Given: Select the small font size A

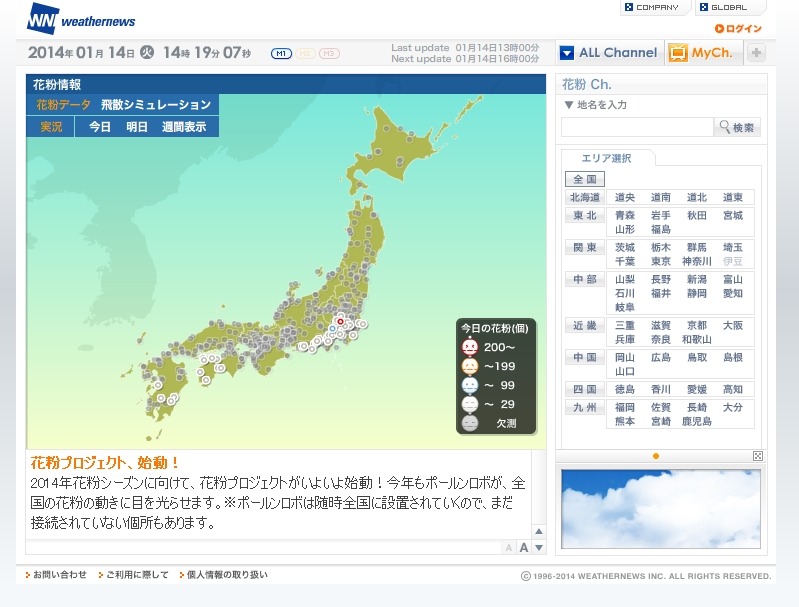Looking at the screenshot, I should pyautogui.click(x=509, y=548).
